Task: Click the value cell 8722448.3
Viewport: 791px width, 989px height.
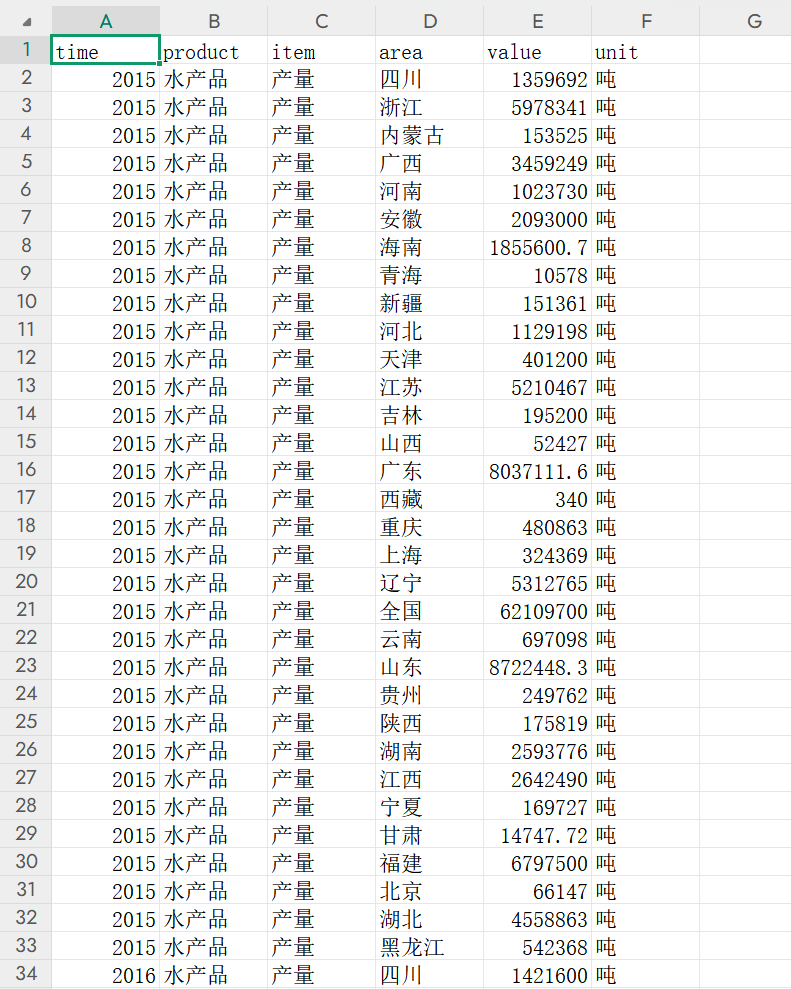Action: (537, 666)
